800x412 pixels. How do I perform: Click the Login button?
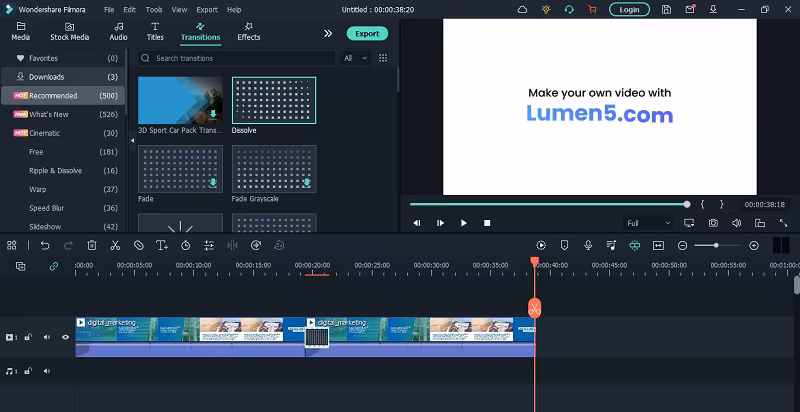pos(629,10)
